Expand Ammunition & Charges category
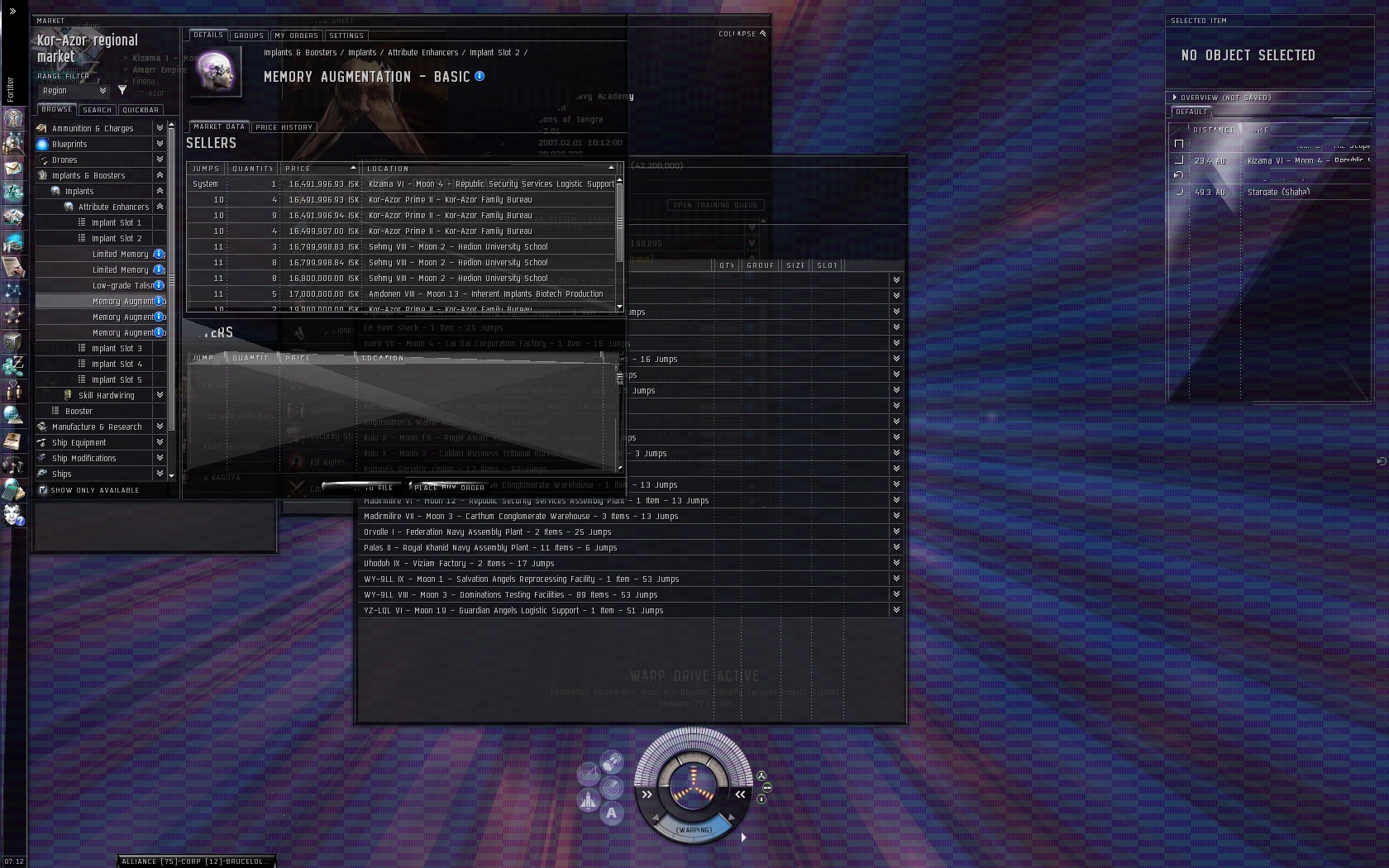 point(160,128)
